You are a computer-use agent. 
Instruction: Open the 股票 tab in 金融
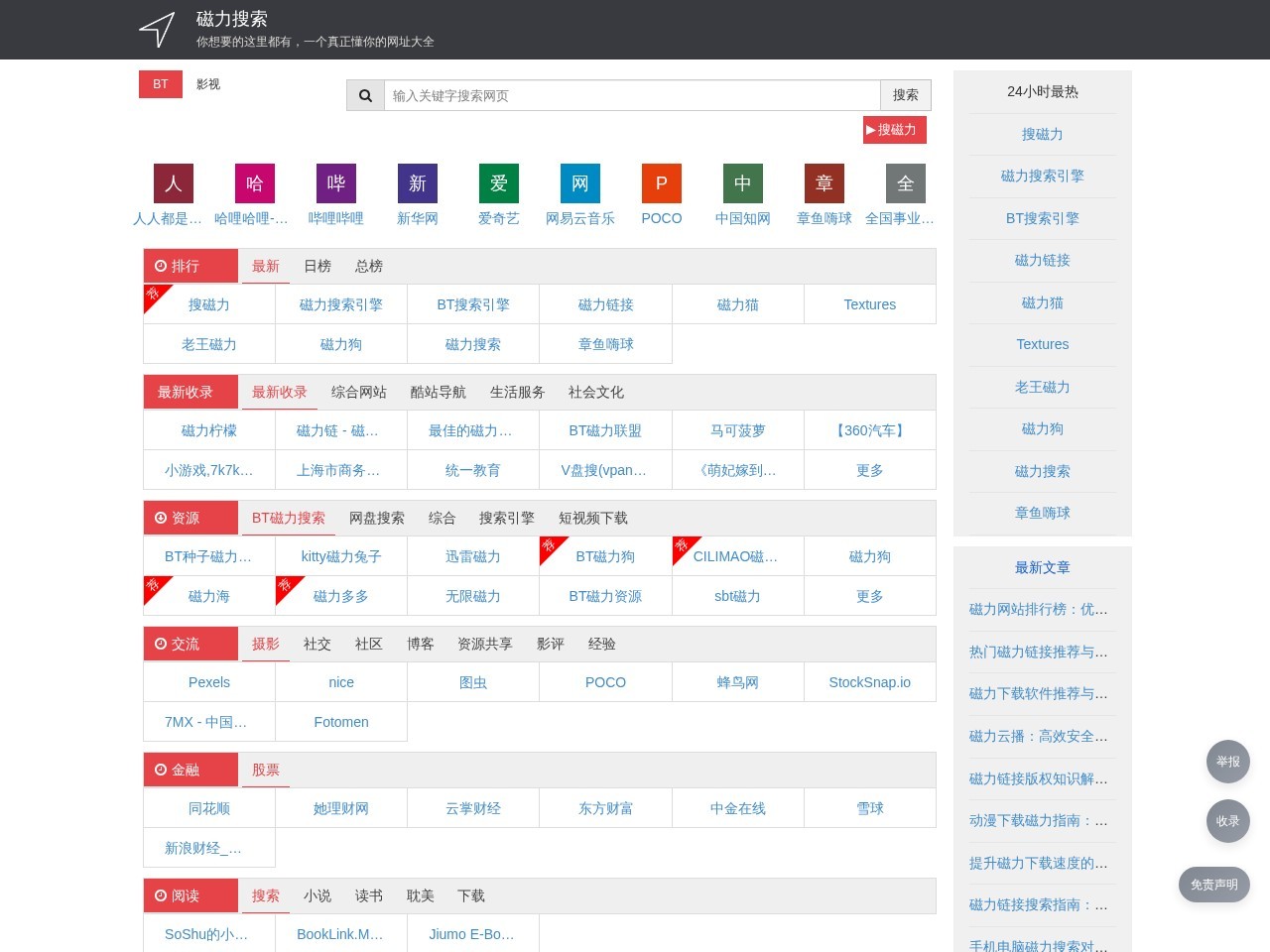[266, 770]
